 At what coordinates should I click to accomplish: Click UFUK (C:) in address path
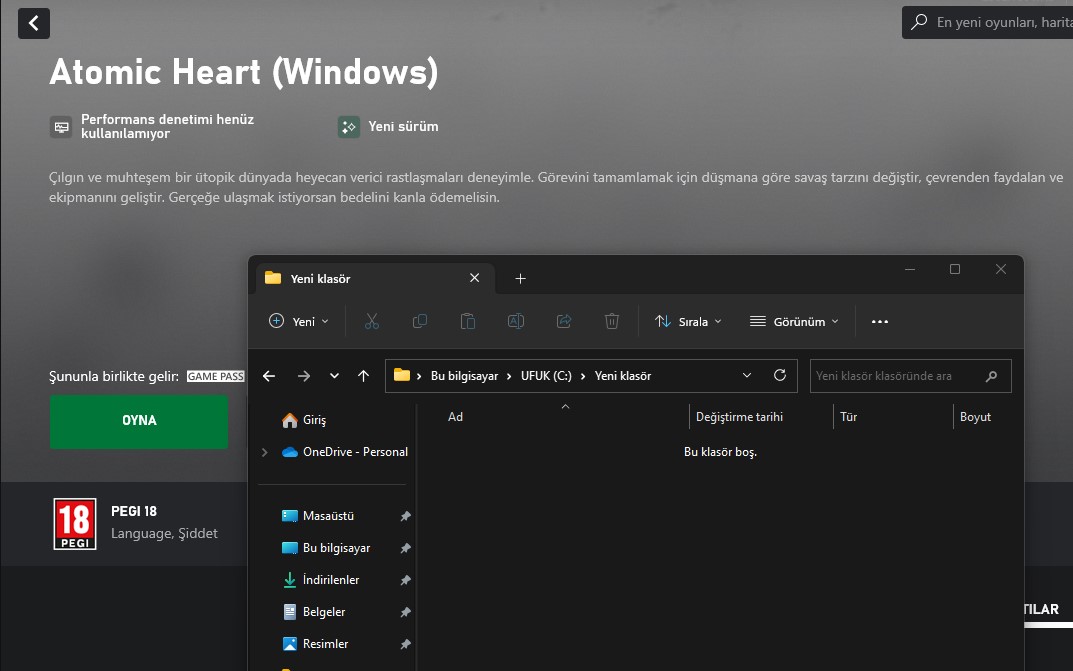point(546,376)
